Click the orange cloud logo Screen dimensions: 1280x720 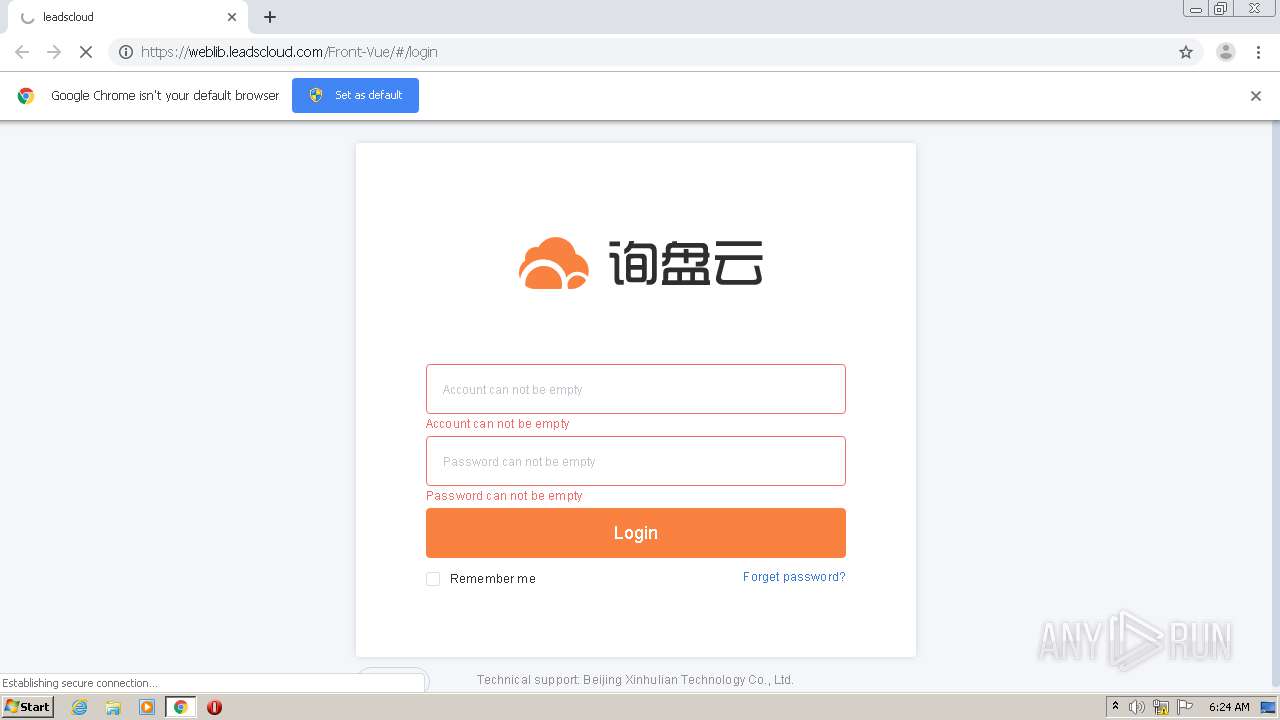(x=554, y=264)
